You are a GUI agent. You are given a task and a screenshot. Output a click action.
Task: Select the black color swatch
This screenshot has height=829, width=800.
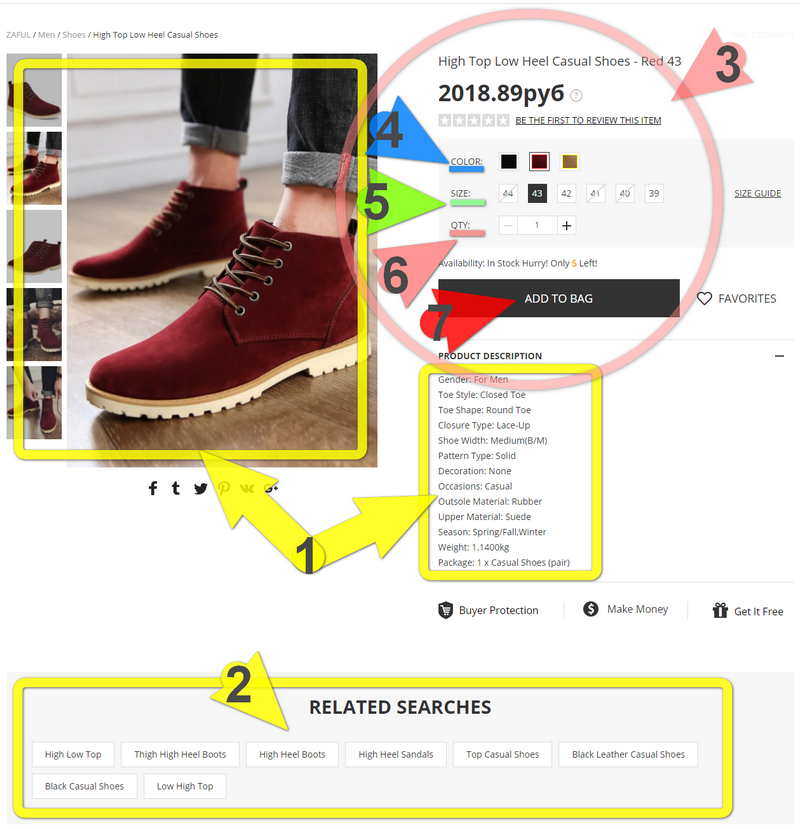coord(509,162)
